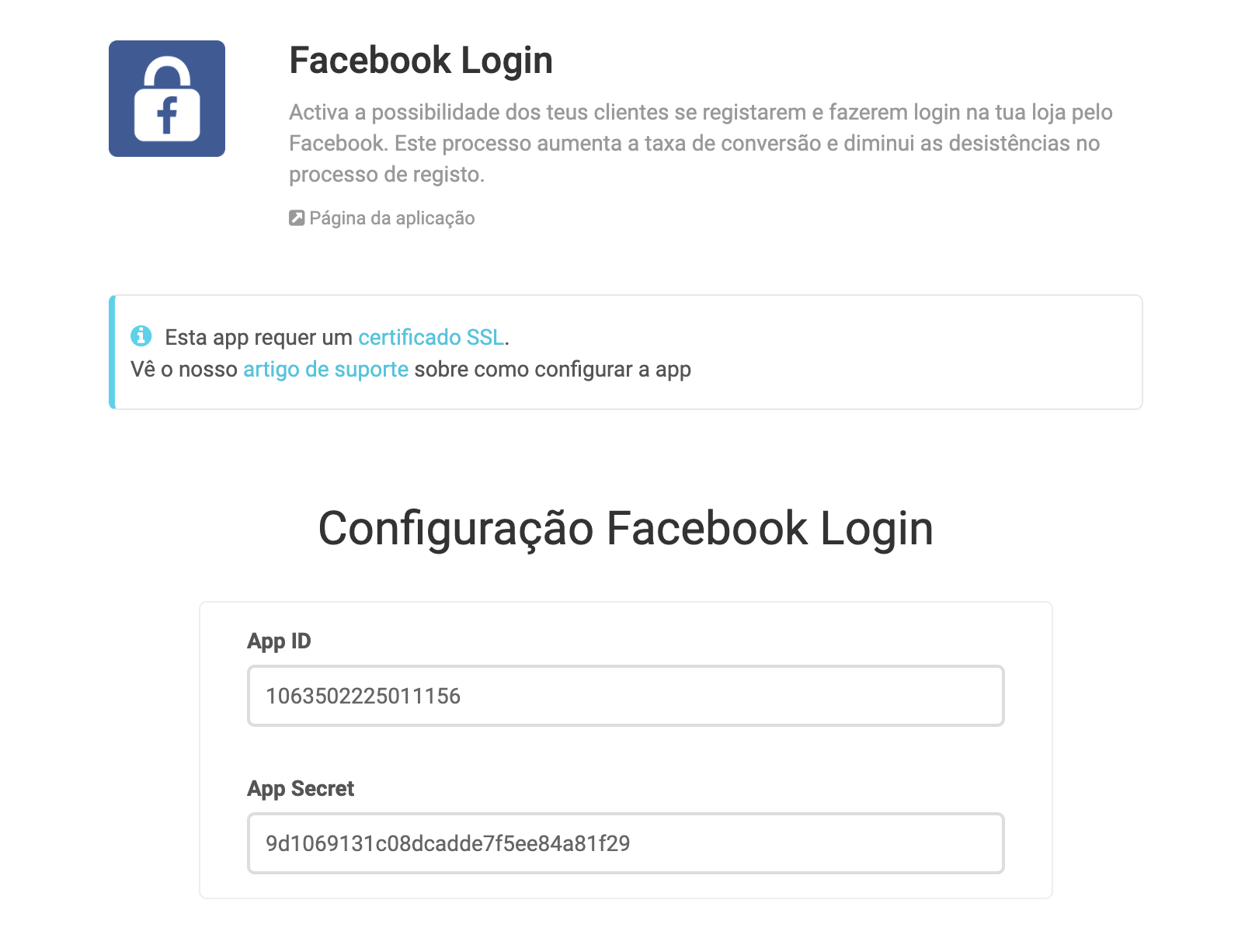
Task: Click the blue accent bar of the SSL notice
Action: (x=113, y=352)
